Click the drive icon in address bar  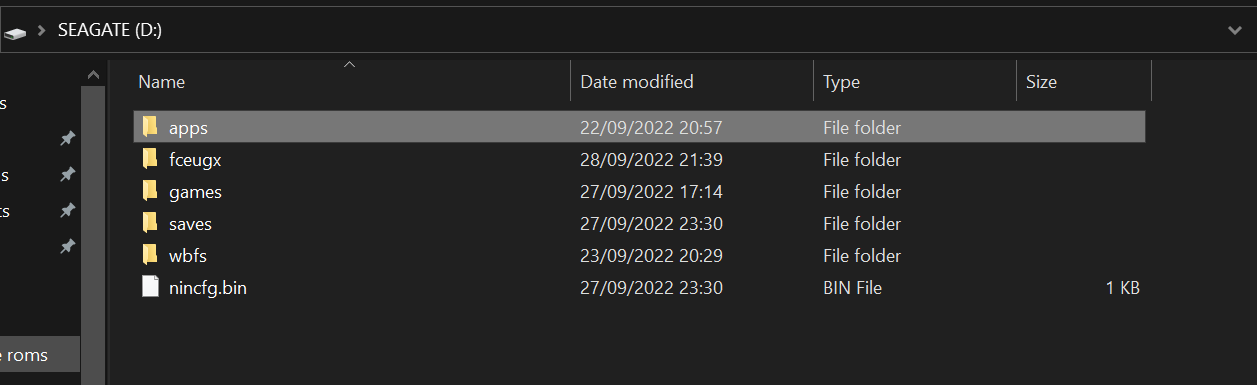[14, 31]
